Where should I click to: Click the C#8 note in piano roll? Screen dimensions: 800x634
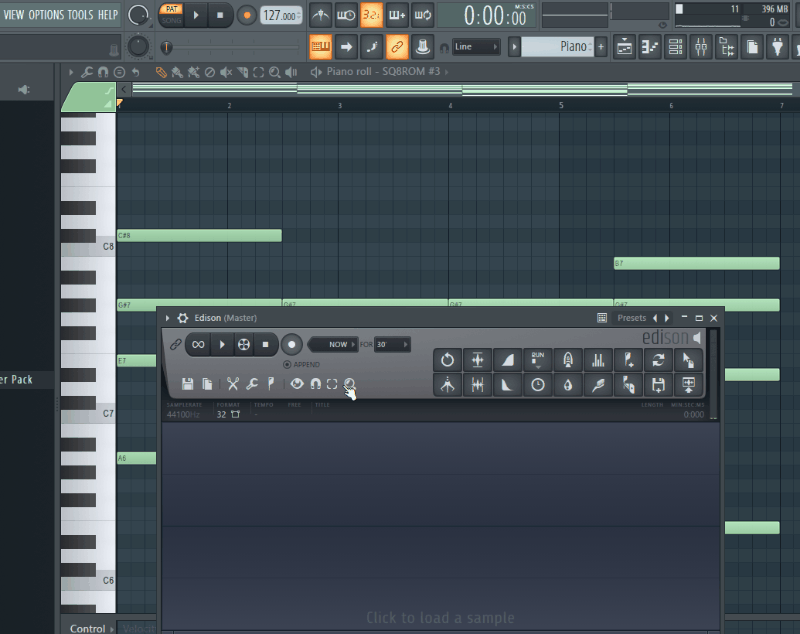(199, 235)
